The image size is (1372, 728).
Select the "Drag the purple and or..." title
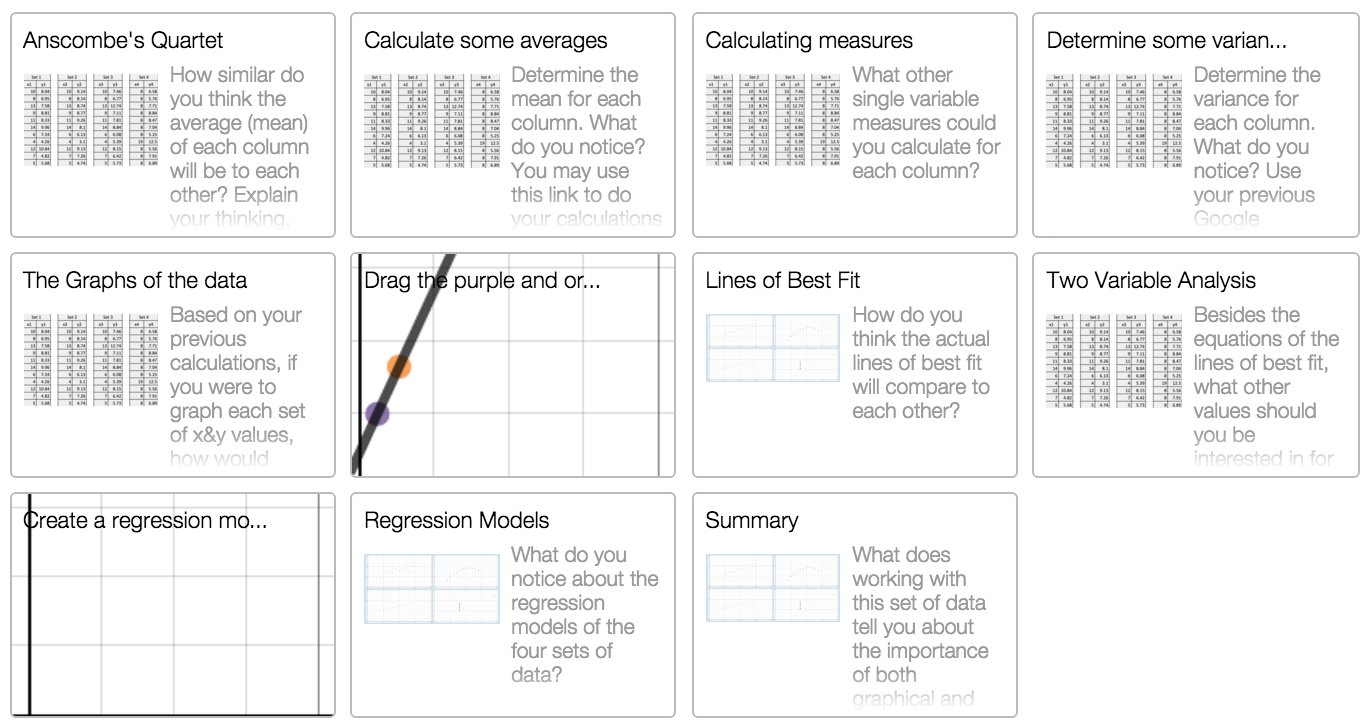(x=482, y=281)
